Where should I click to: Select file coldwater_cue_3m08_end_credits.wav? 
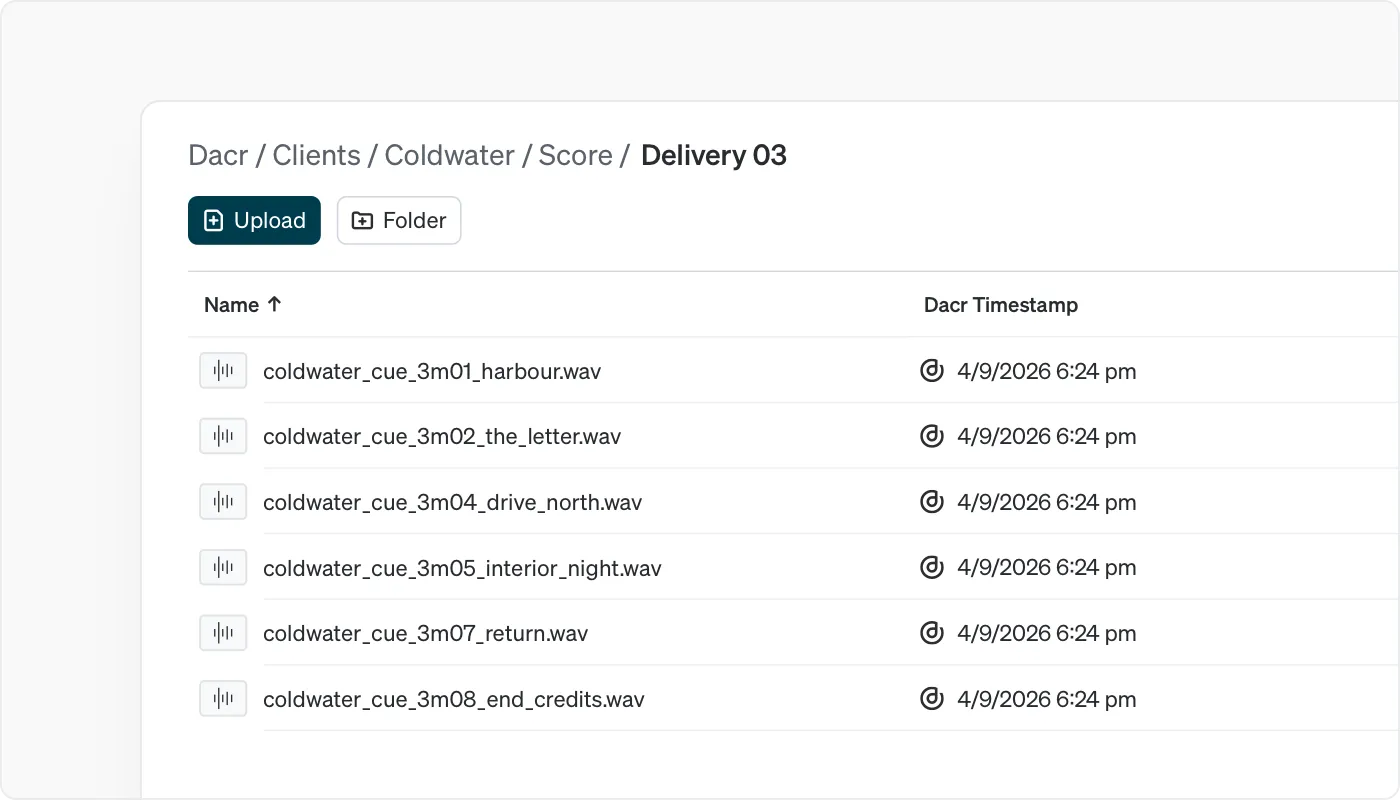(454, 700)
